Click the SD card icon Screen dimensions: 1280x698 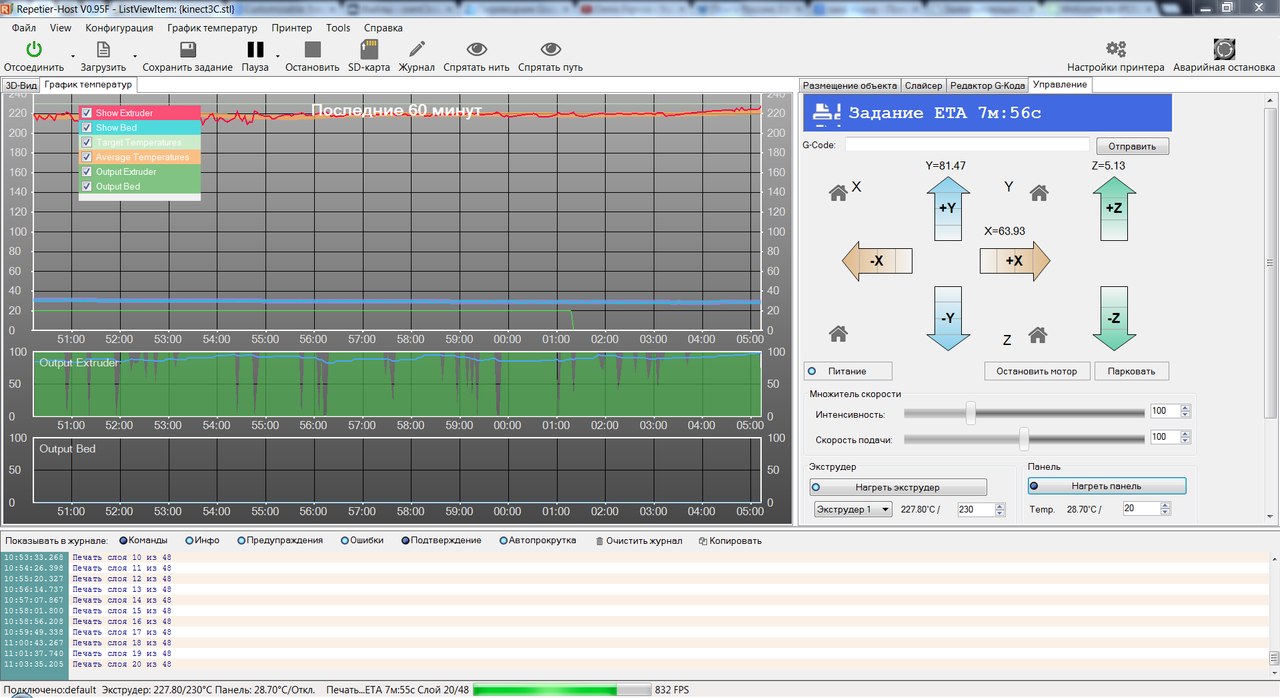point(368,49)
